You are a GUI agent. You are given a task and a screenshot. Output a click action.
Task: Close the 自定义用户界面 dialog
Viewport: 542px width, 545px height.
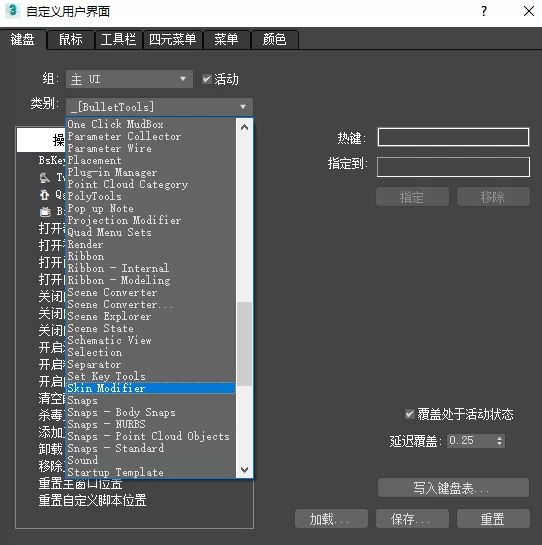click(x=529, y=11)
